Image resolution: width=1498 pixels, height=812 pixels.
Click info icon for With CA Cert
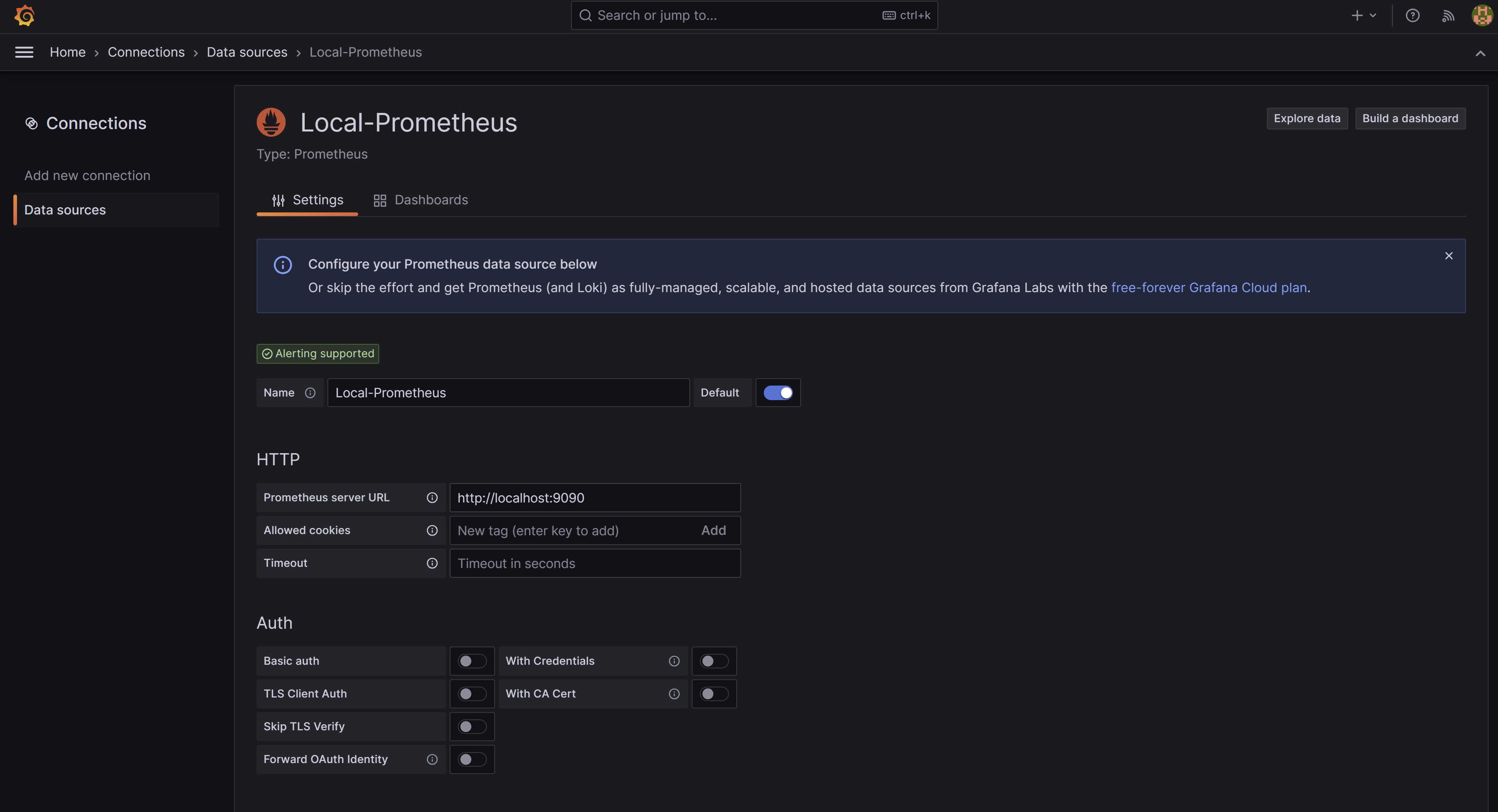point(674,694)
